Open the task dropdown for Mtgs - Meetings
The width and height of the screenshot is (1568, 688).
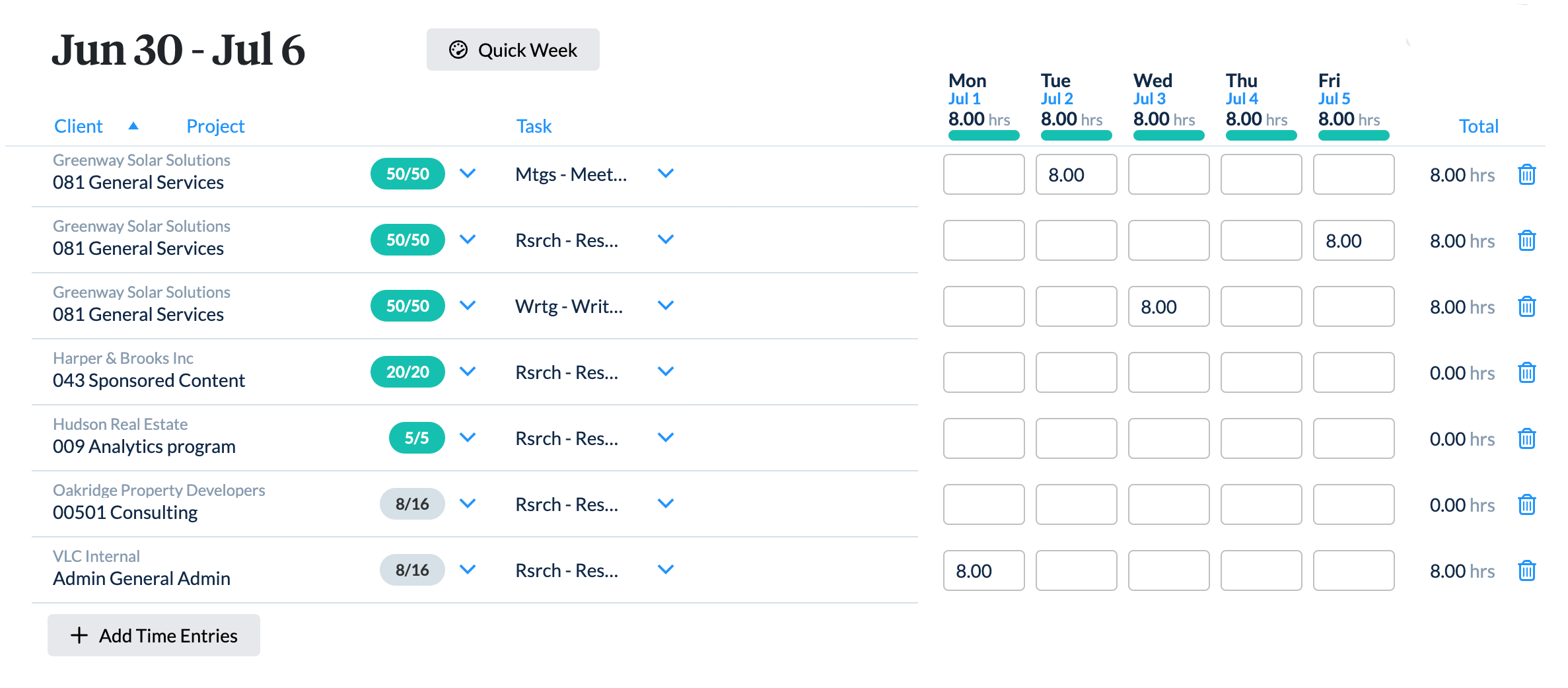pyautogui.click(x=666, y=174)
